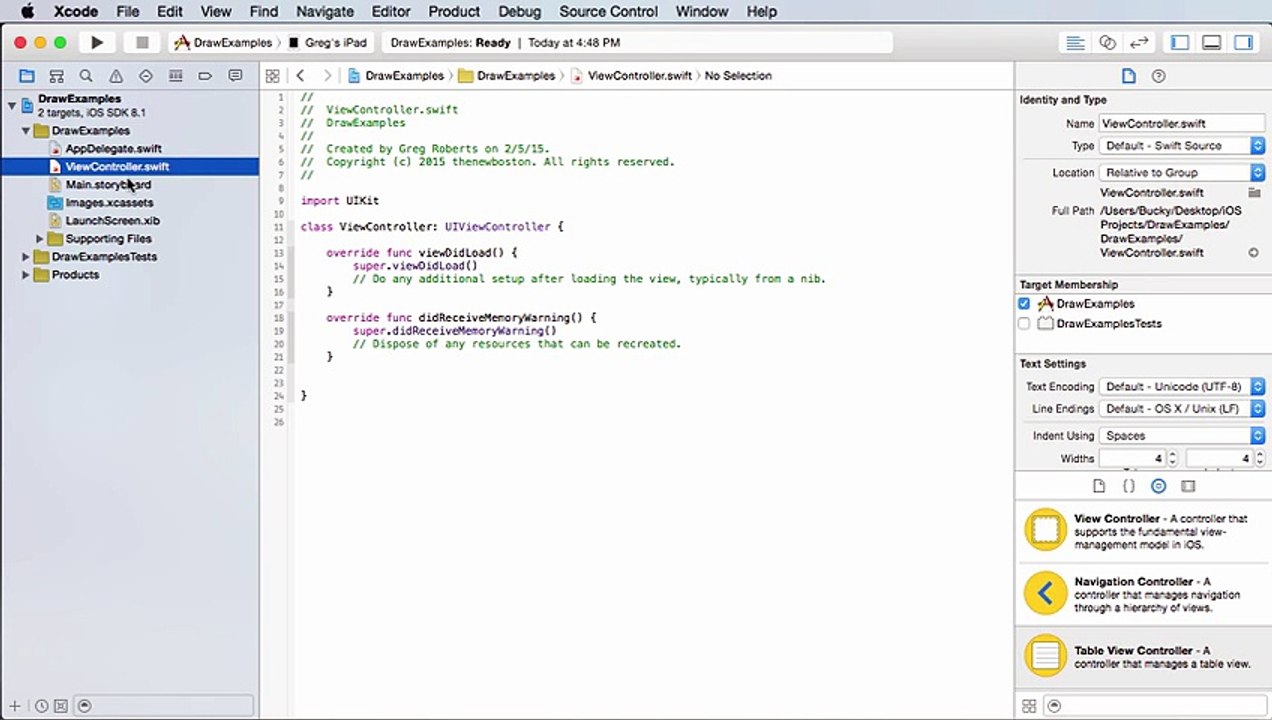This screenshot has height=720, width=1272.
Task: Show Media library
Action: tap(1188, 486)
